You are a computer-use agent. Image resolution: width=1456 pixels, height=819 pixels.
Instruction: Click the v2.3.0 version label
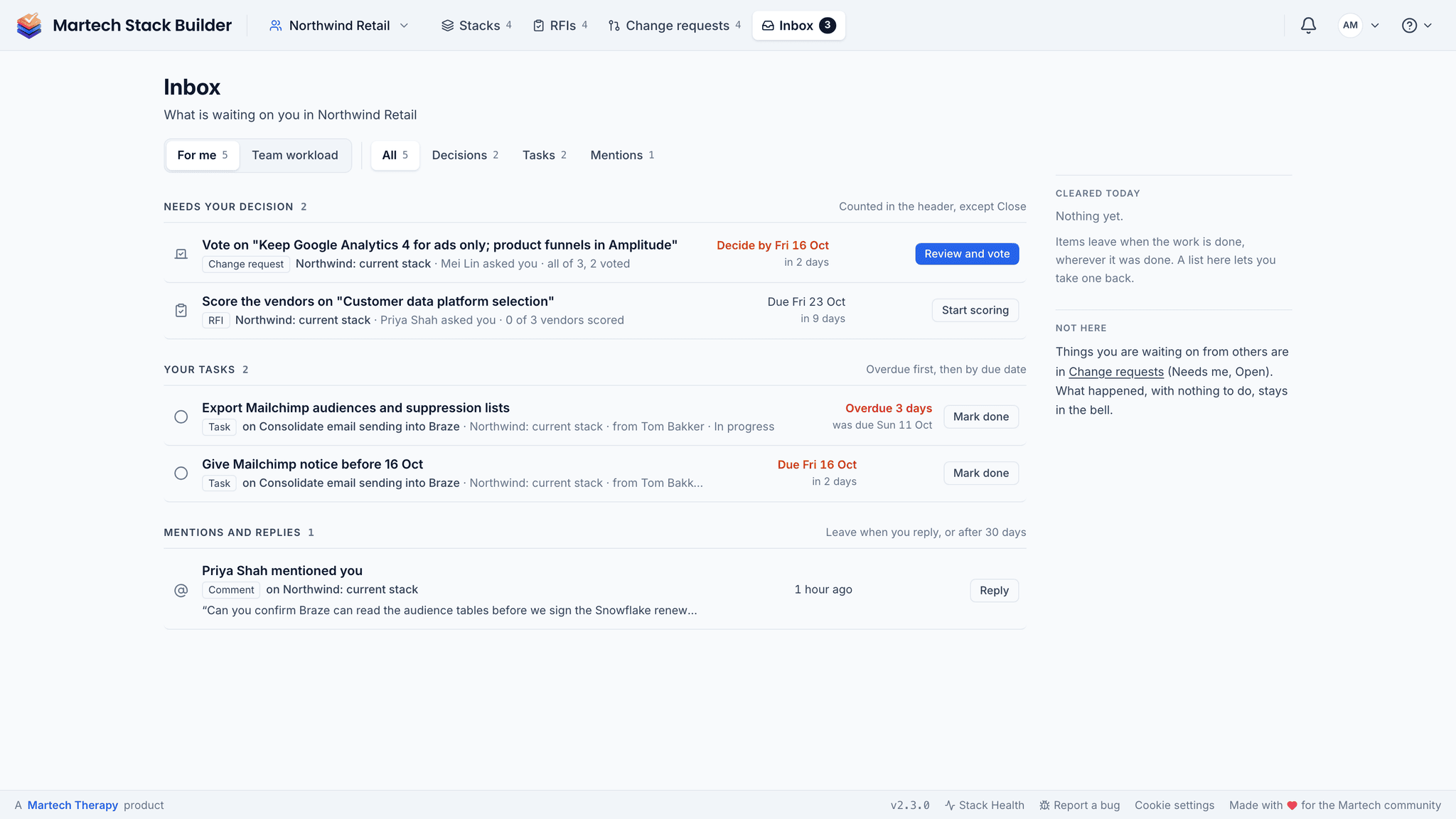910,805
